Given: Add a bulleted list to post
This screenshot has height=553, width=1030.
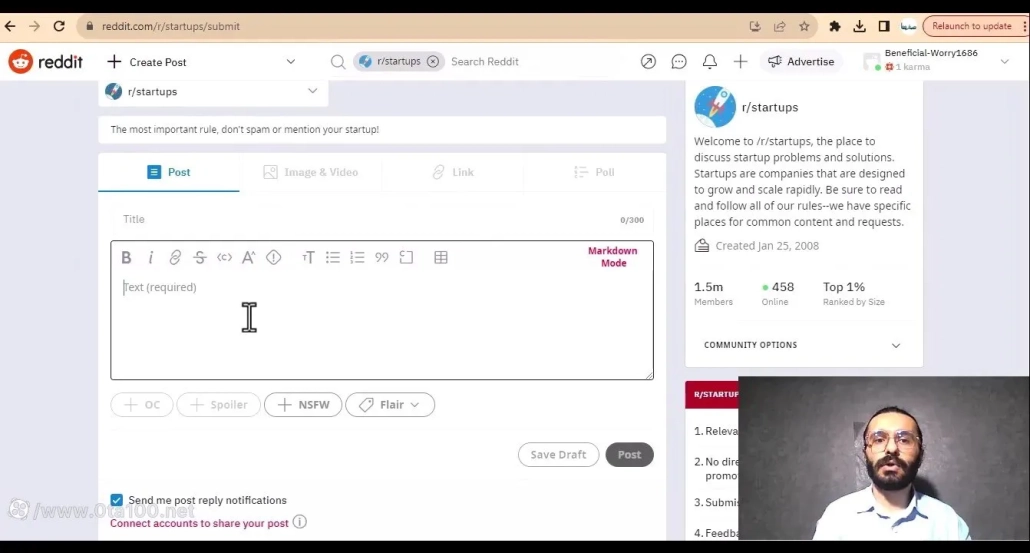Looking at the screenshot, I should click(x=333, y=258).
